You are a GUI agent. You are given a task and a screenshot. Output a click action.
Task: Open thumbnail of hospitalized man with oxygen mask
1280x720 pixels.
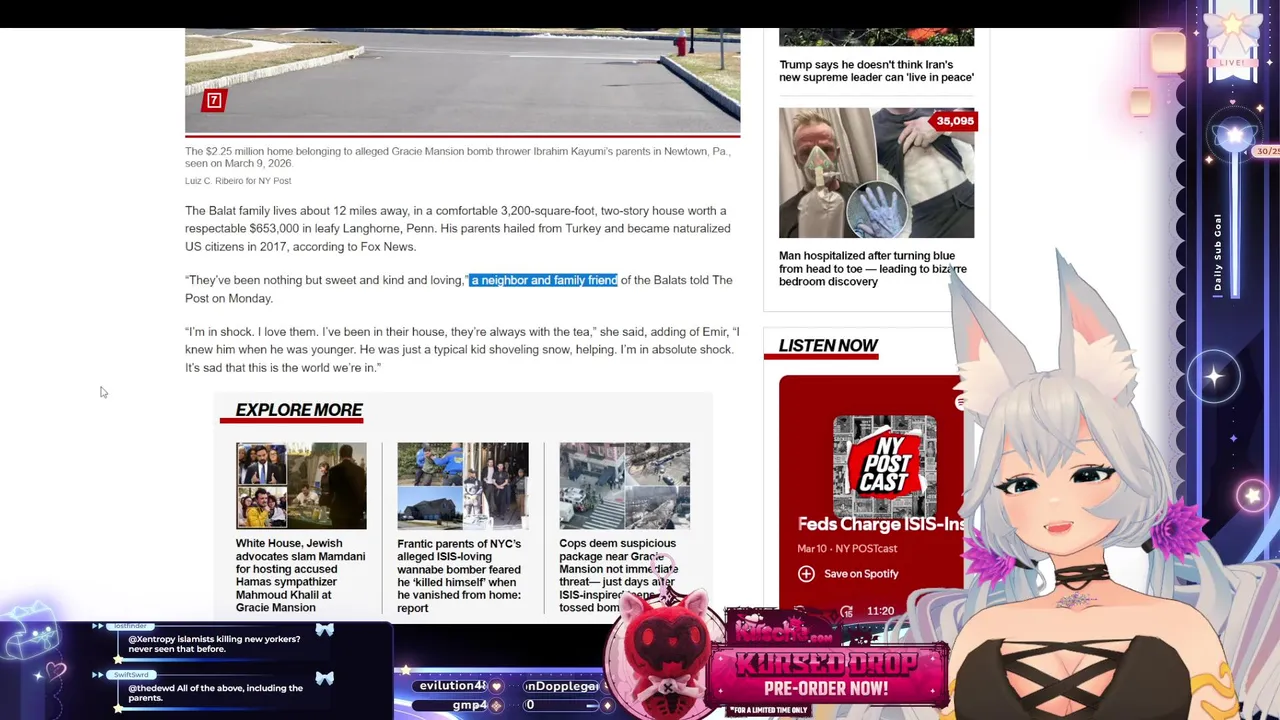coord(876,173)
